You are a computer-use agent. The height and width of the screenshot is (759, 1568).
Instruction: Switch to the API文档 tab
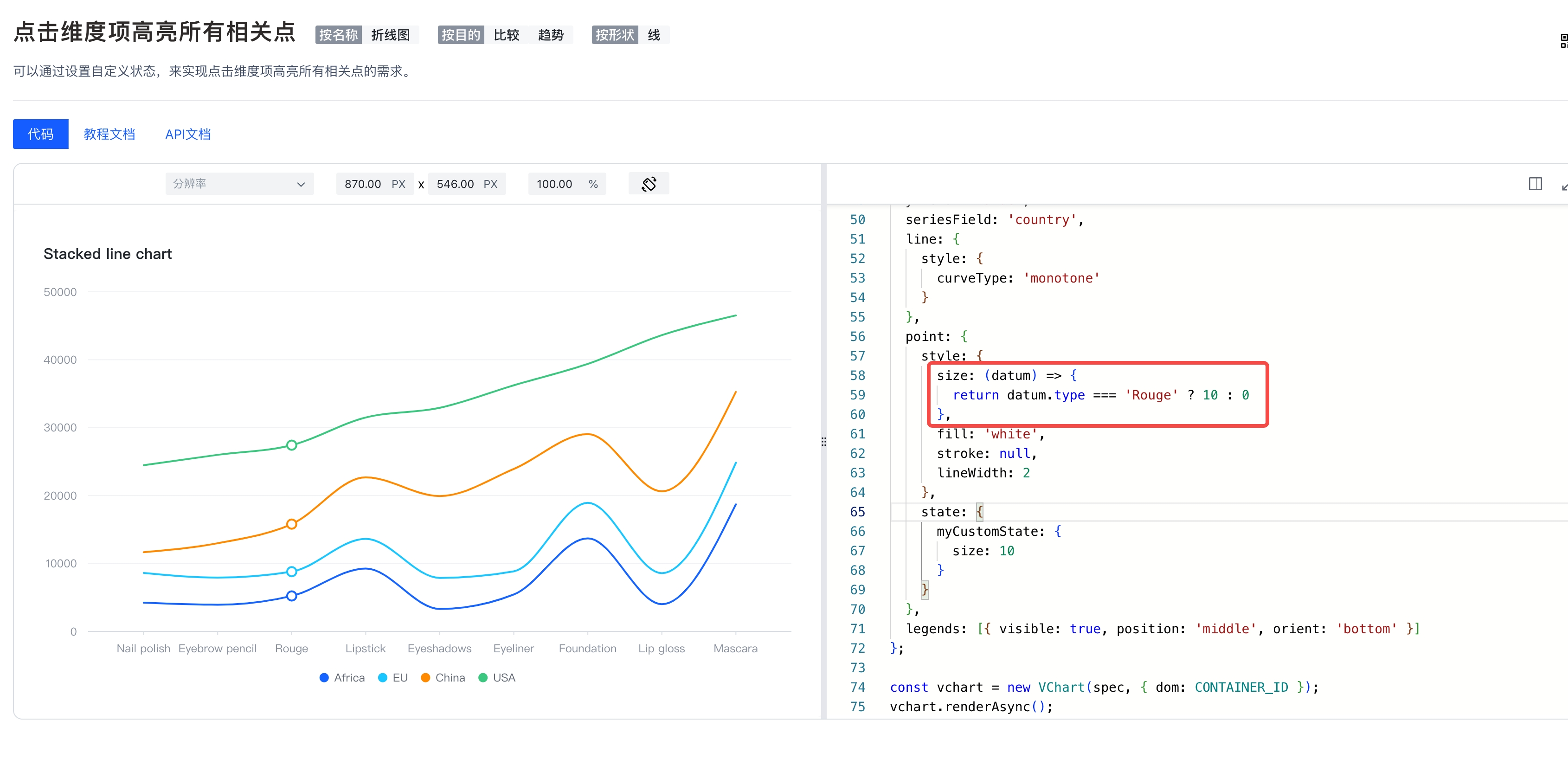[x=188, y=134]
